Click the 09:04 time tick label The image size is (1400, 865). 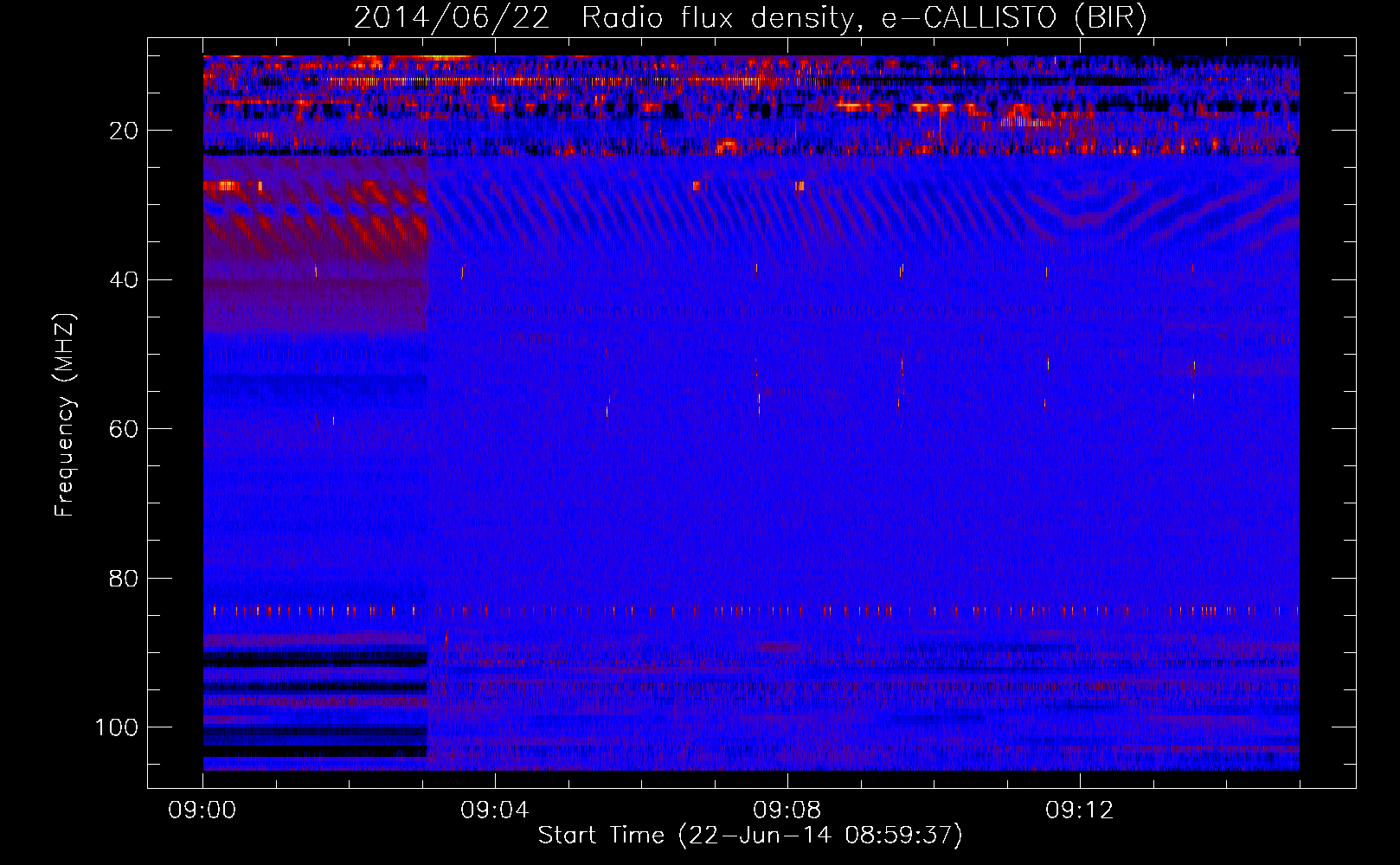(x=495, y=811)
